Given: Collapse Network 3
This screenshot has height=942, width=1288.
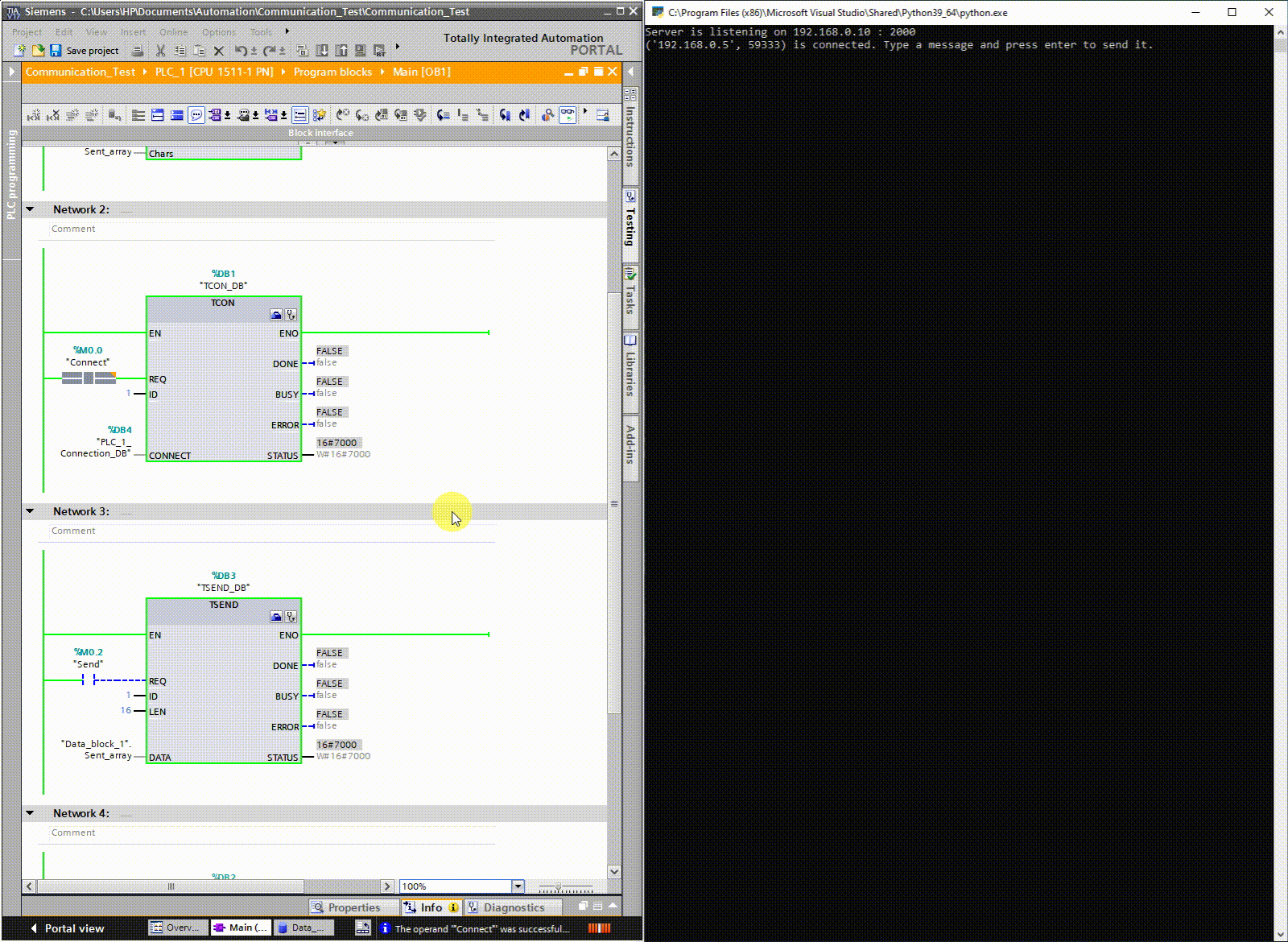Looking at the screenshot, I should [30, 510].
